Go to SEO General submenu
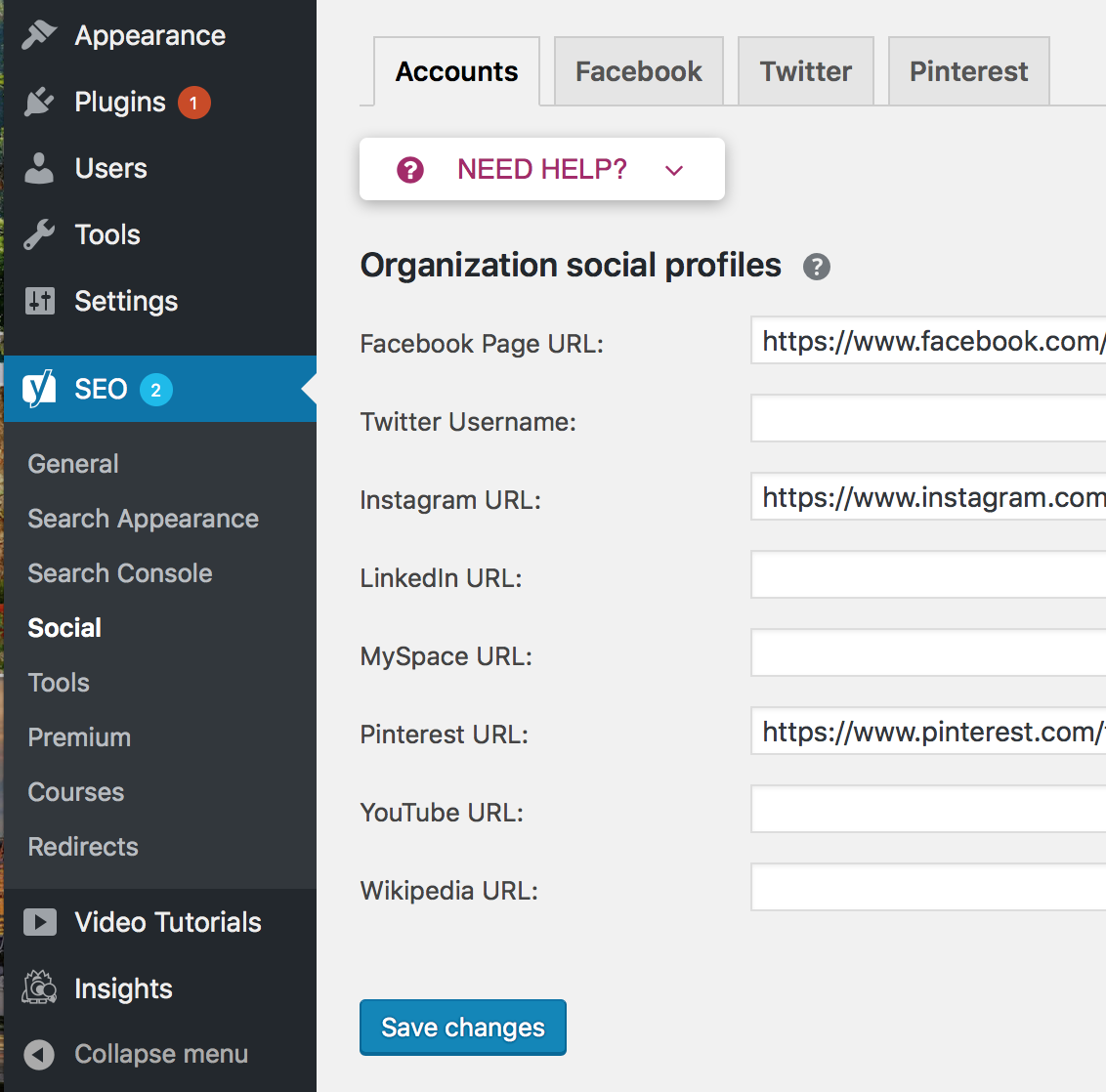 pos(73,464)
